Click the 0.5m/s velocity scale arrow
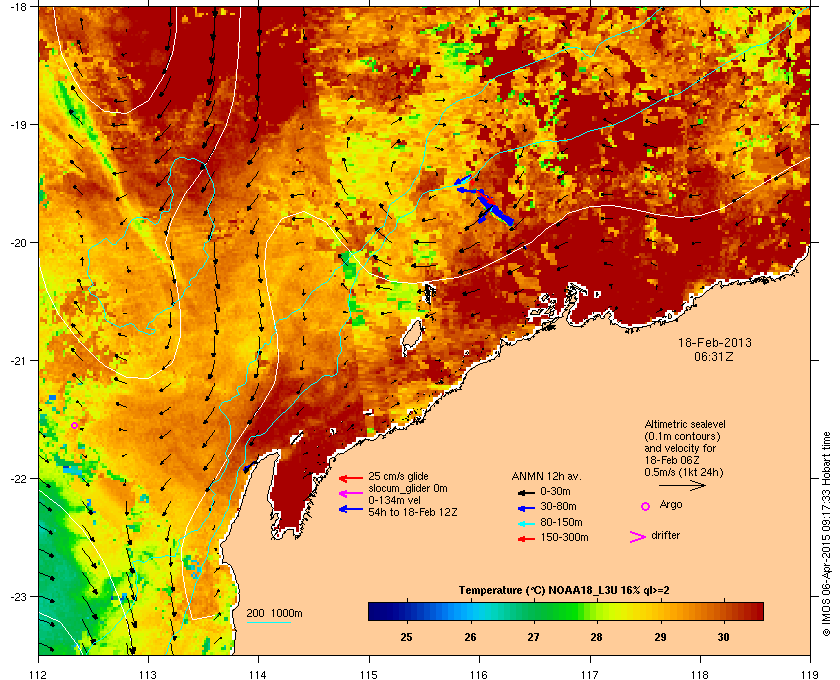The width and height of the screenshot is (840, 680). [682, 486]
